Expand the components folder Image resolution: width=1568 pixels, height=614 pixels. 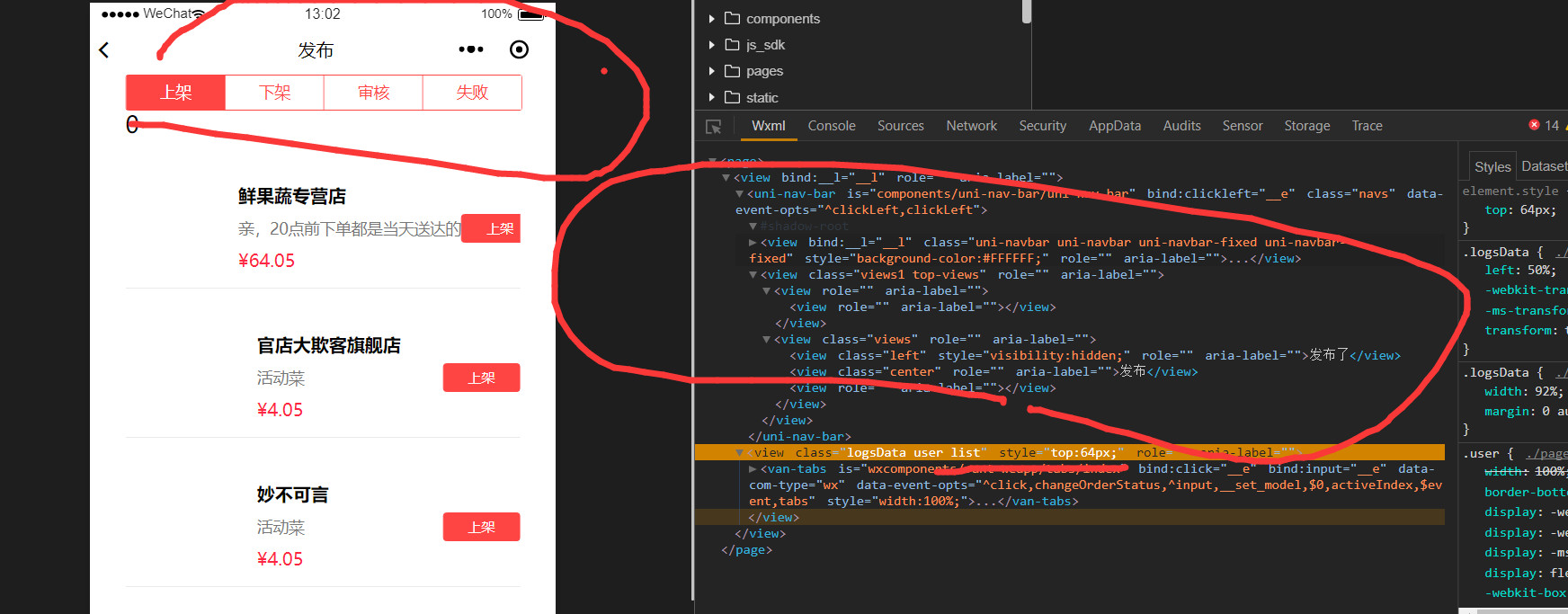711,19
